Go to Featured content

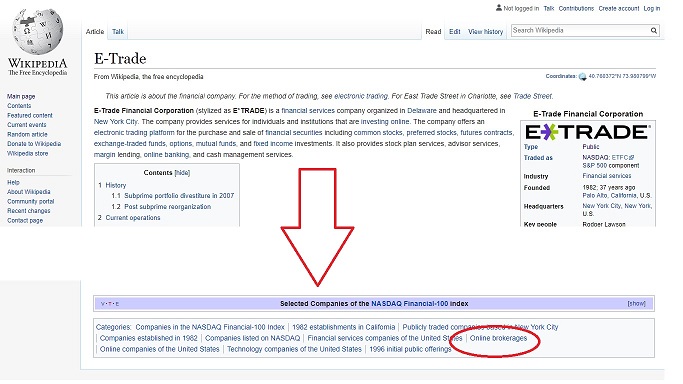pyautogui.click(x=30, y=115)
